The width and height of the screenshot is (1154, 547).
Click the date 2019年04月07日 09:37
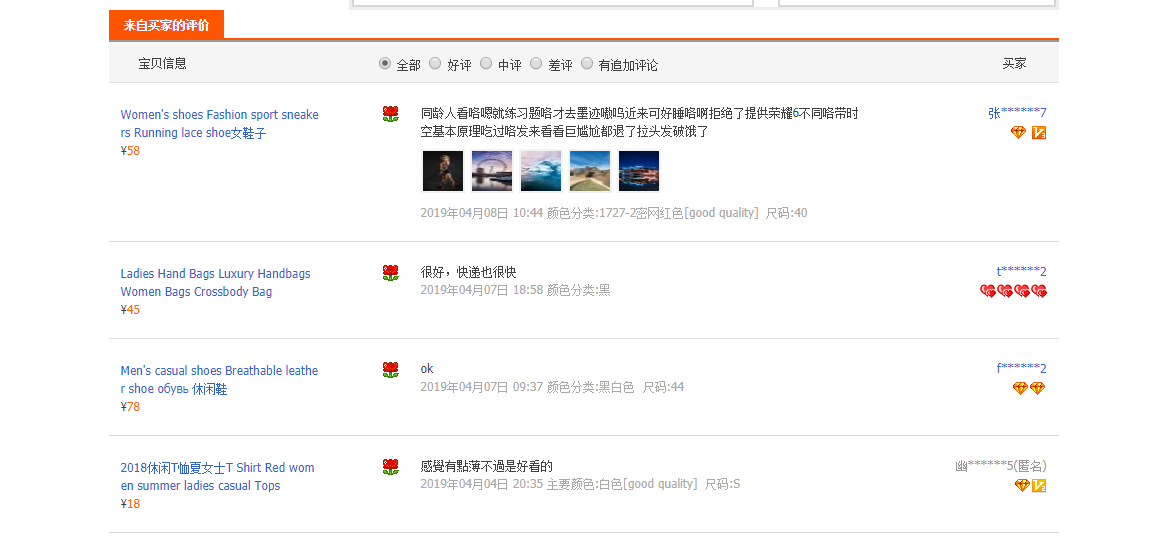(x=481, y=387)
